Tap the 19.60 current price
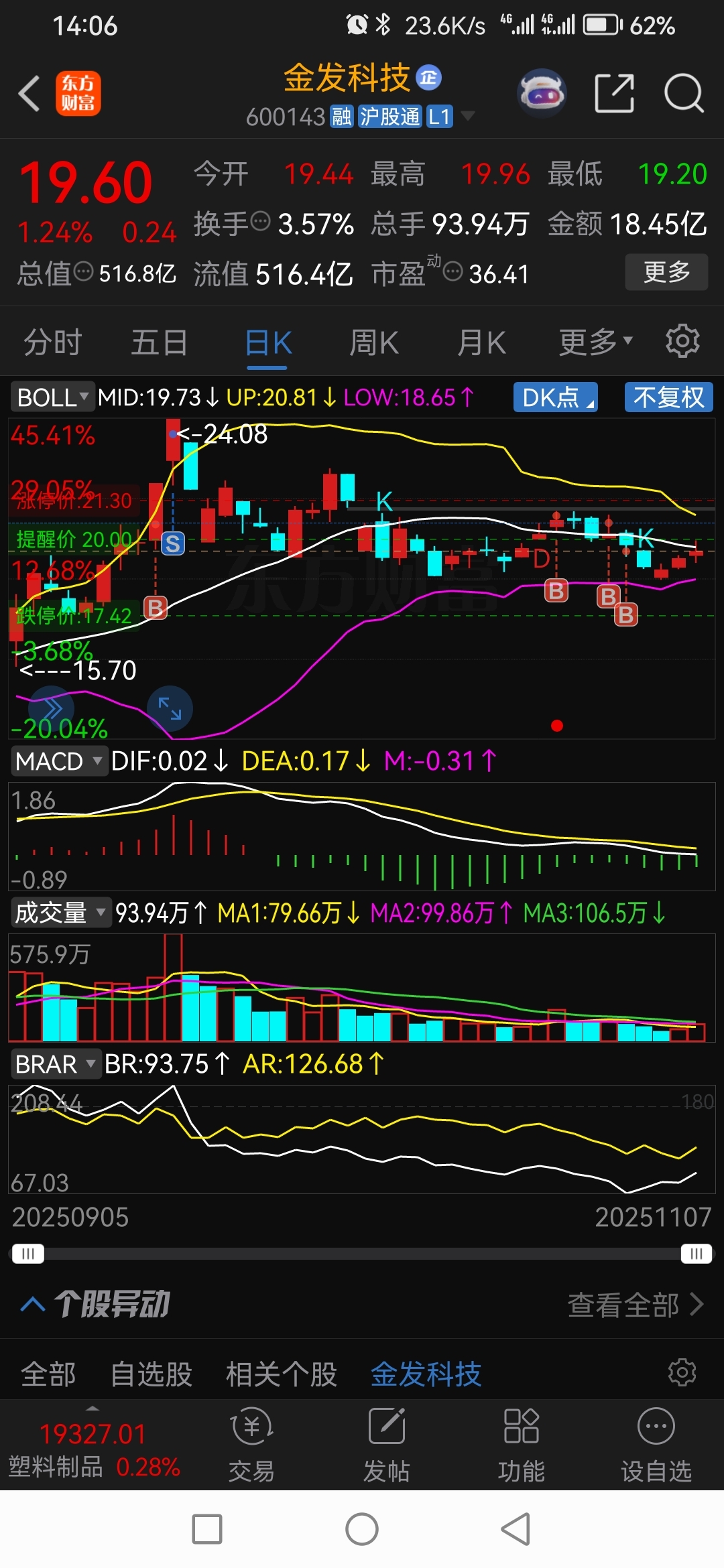The height and width of the screenshot is (1568, 724). click(86, 183)
